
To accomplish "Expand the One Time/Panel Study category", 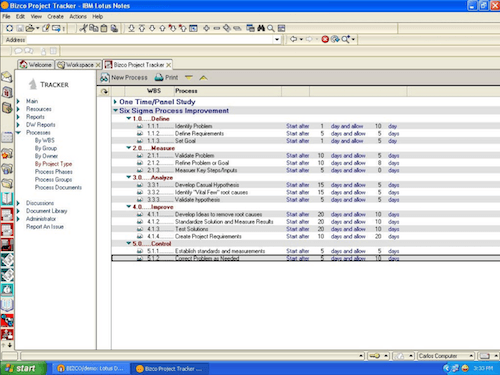I will click(x=115, y=102).
